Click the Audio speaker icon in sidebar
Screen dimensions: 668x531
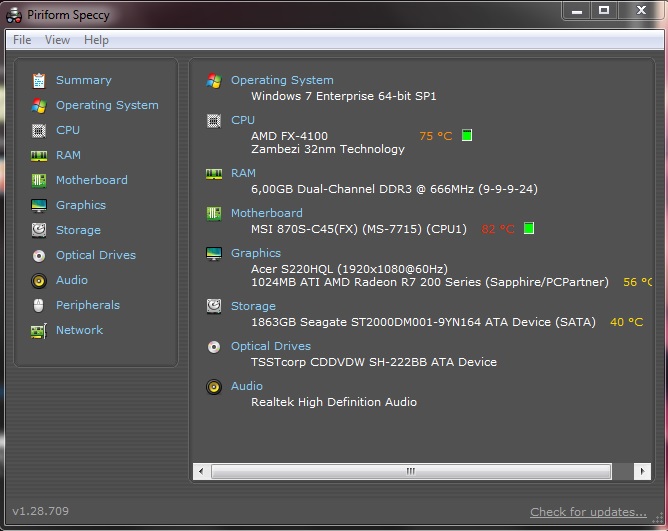point(39,281)
